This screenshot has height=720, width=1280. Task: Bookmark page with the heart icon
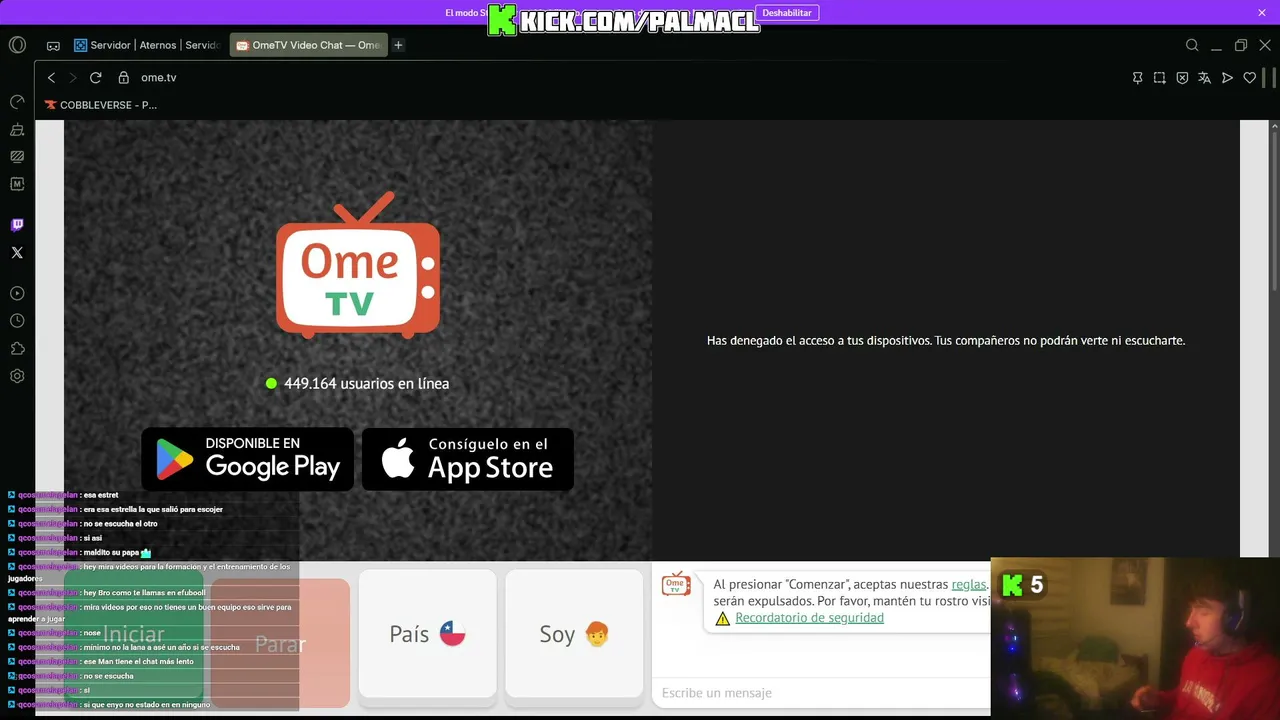(x=1250, y=78)
